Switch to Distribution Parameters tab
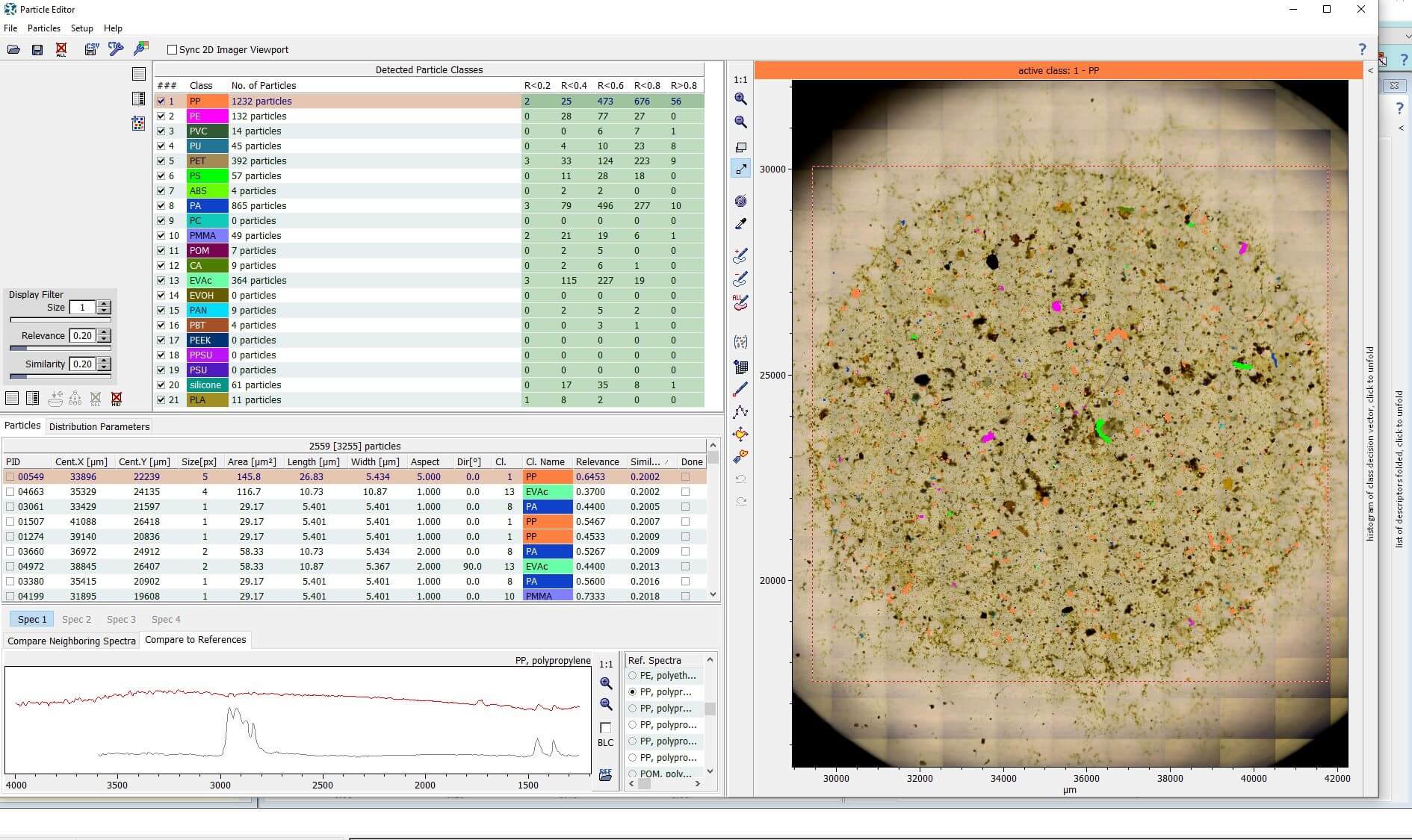 coord(99,426)
